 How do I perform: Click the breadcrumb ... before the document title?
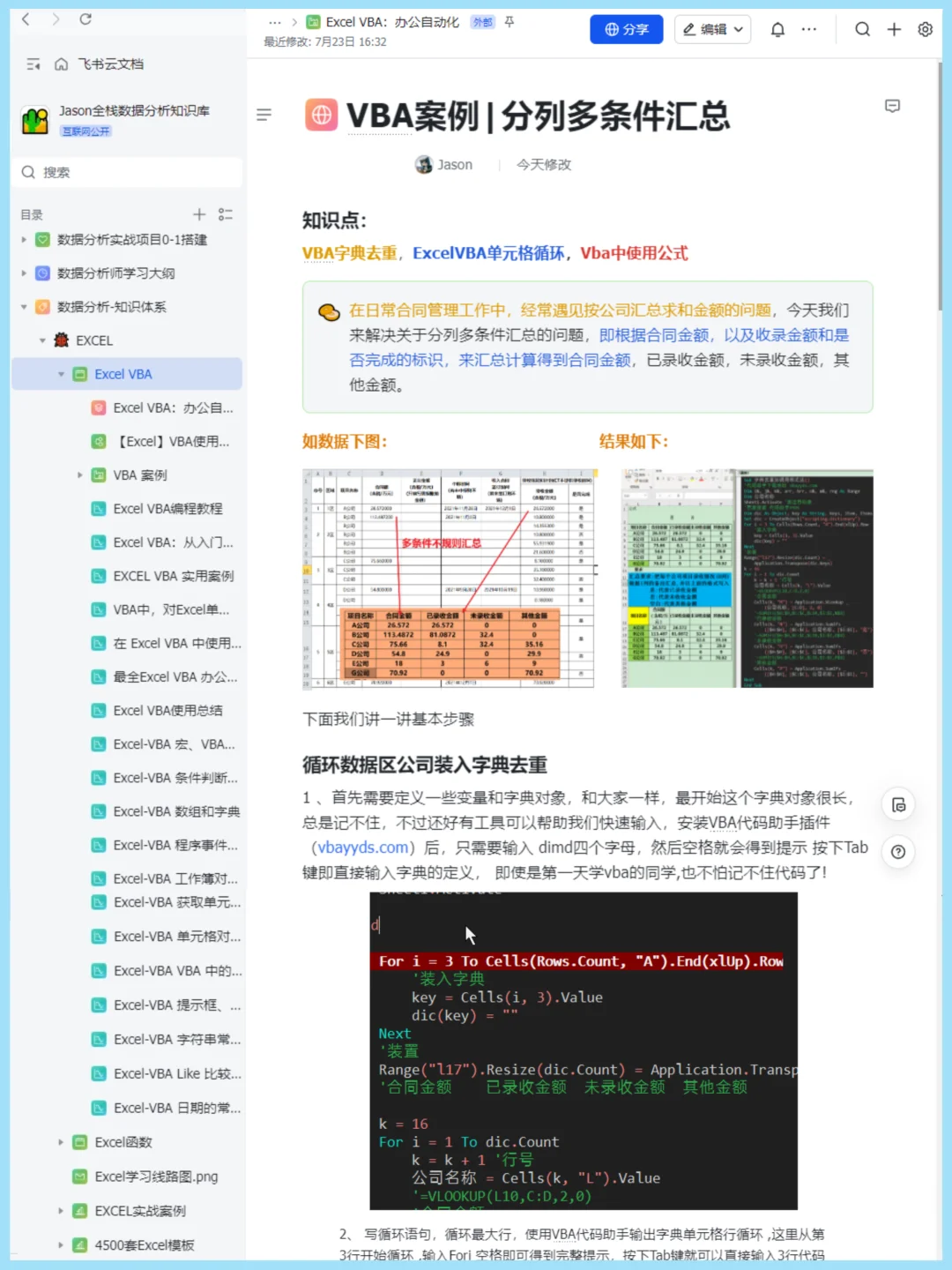(x=275, y=21)
